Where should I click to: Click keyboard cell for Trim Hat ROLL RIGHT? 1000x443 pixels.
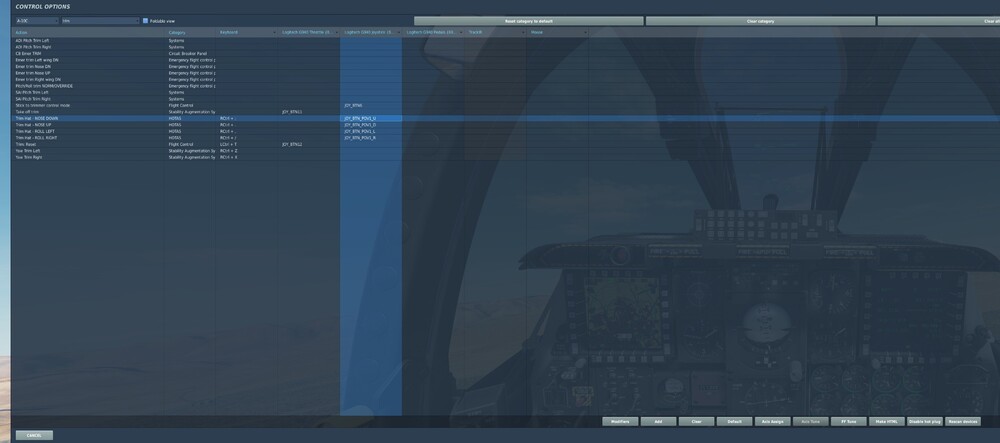point(247,138)
